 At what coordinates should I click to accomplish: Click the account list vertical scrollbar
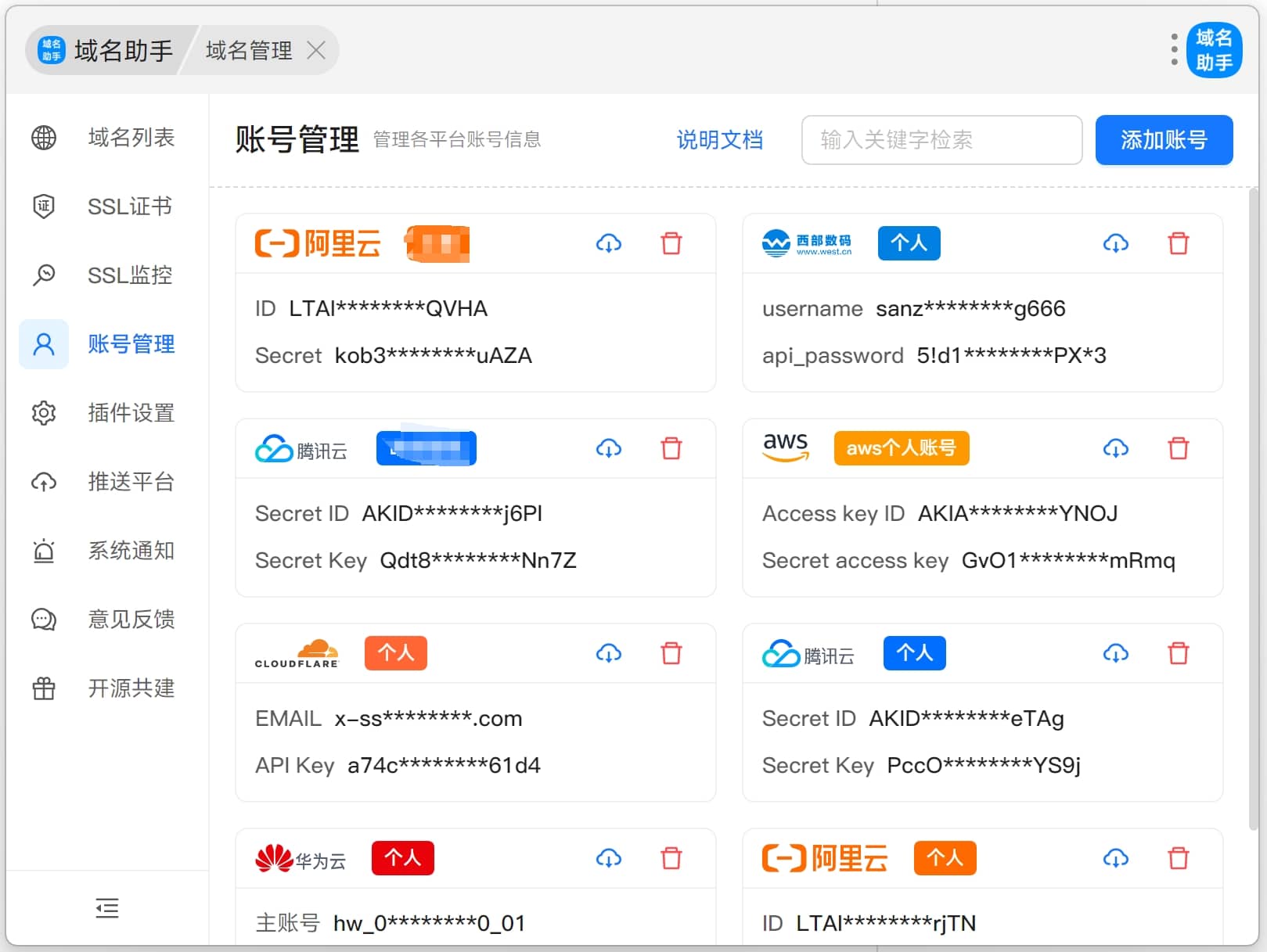point(1253,508)
